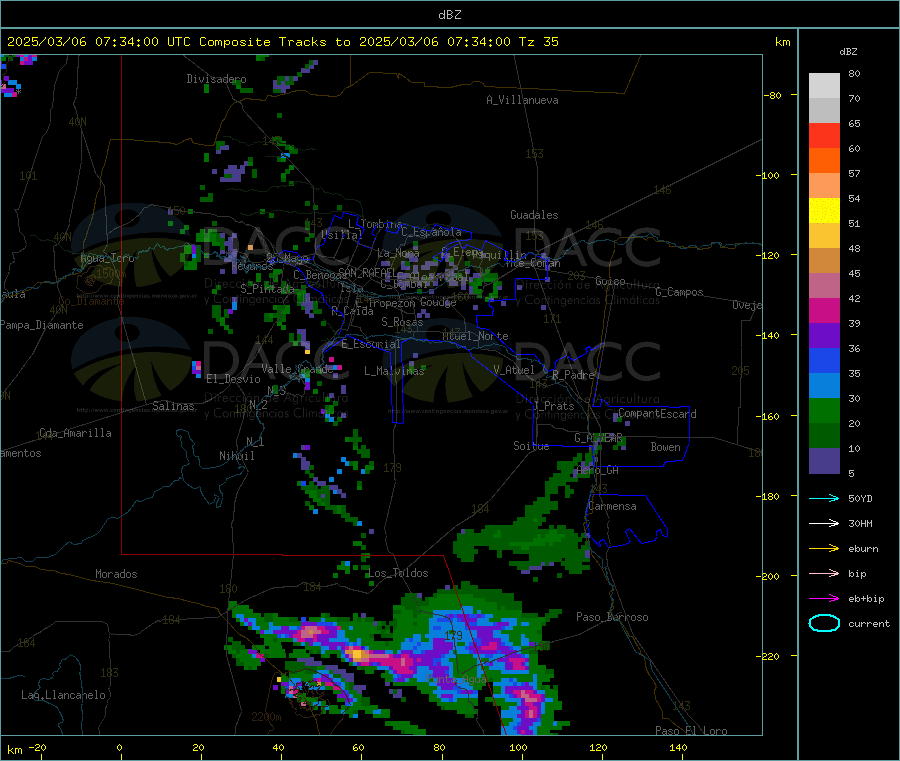Click the Agua_Toro map label
This screenshot has height=761, width=900.
tap(107, 258)
